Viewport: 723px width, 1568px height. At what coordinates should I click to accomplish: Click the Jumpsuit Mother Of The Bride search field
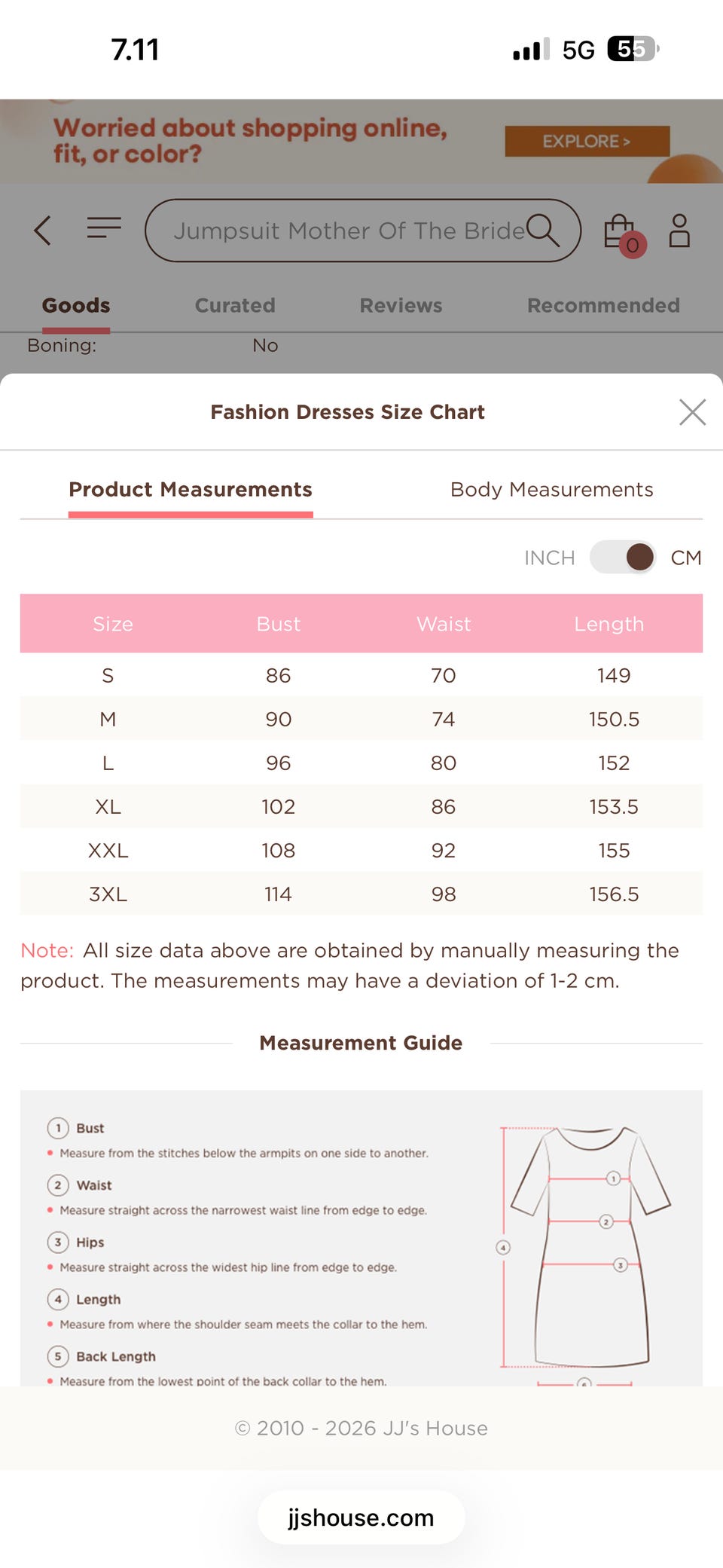coord(346,231)
